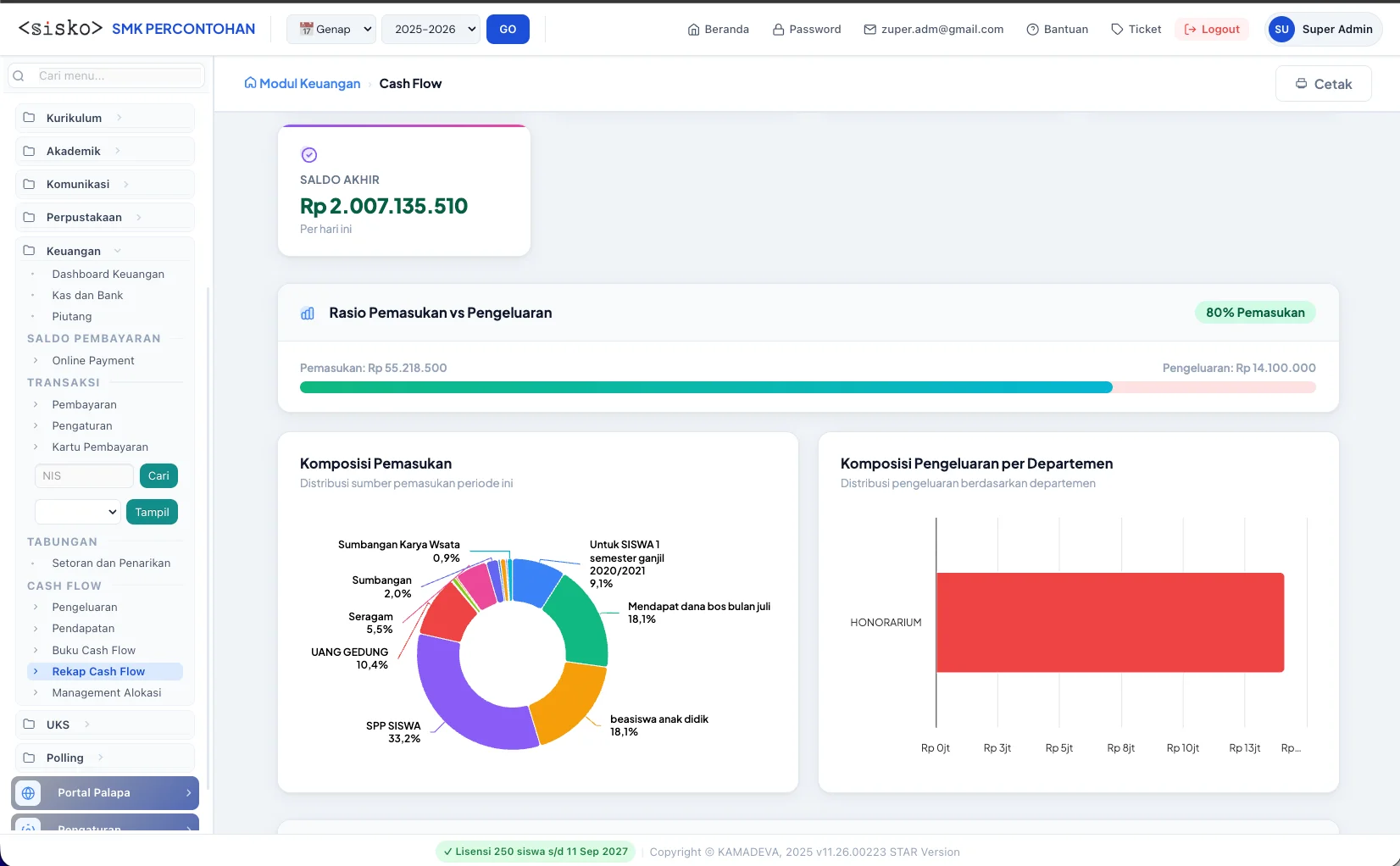Open the dropdown beside Tampil button

click(77, 512)
